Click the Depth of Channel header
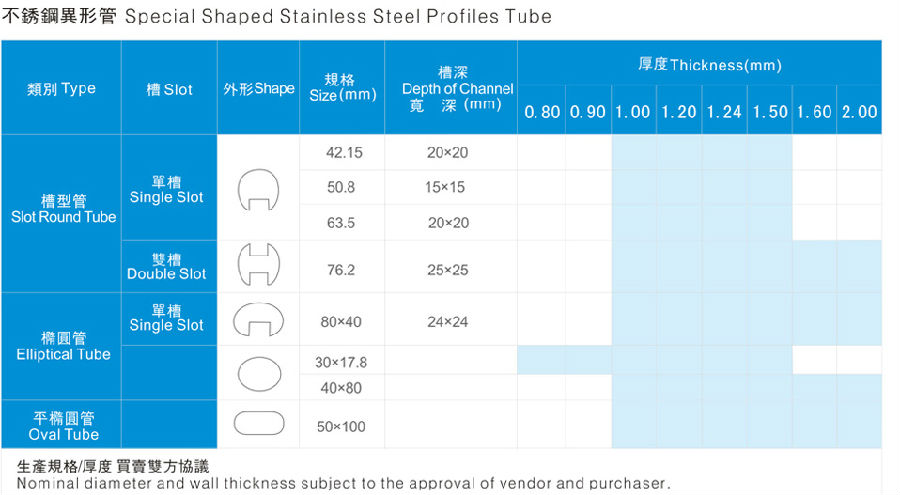This screenshot has width=900, height=495. coord(458,89)
